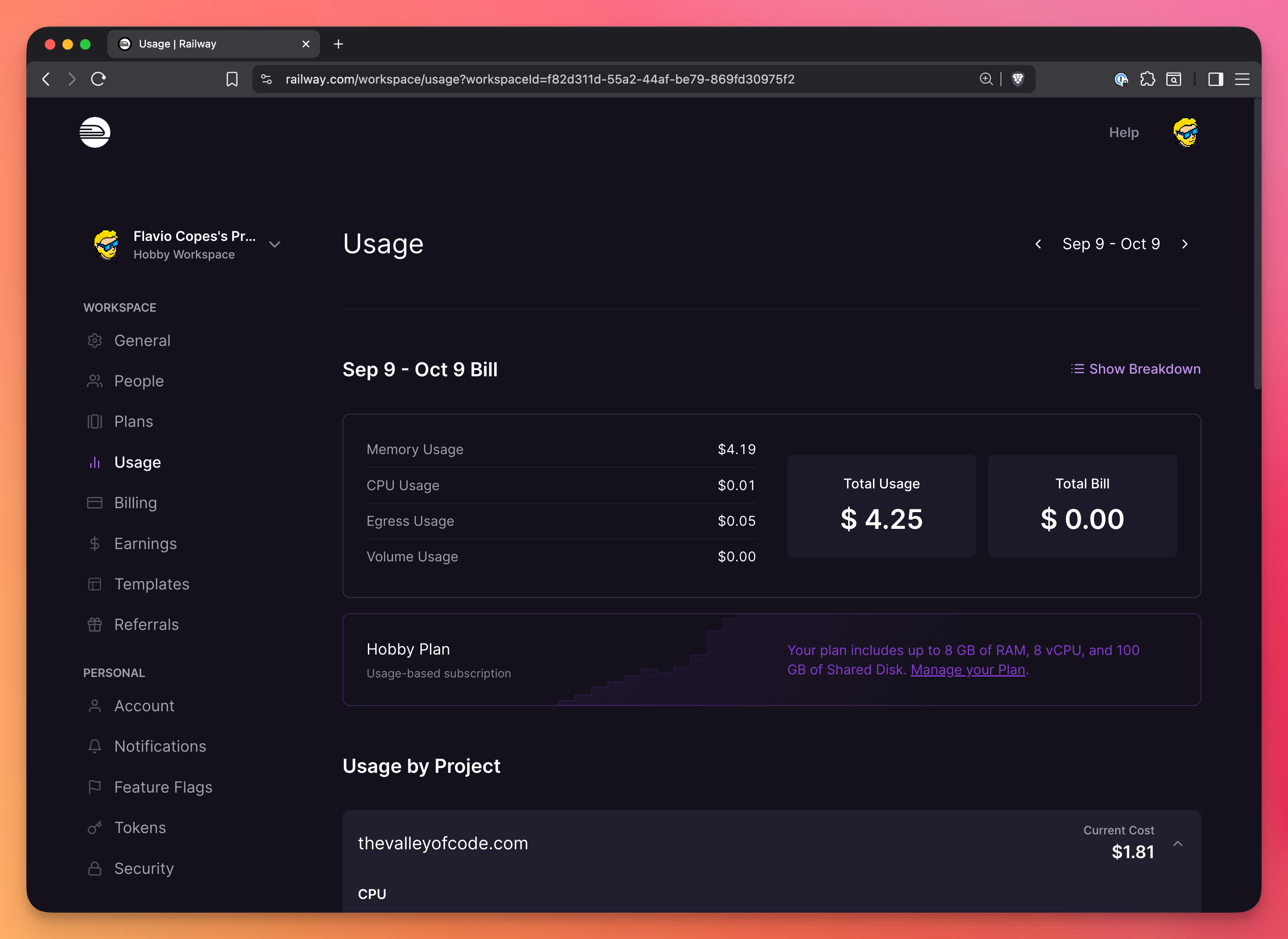Screen dimensions: 1288x939
Task: Open new browser tab
Action: [x=338, y=44]
